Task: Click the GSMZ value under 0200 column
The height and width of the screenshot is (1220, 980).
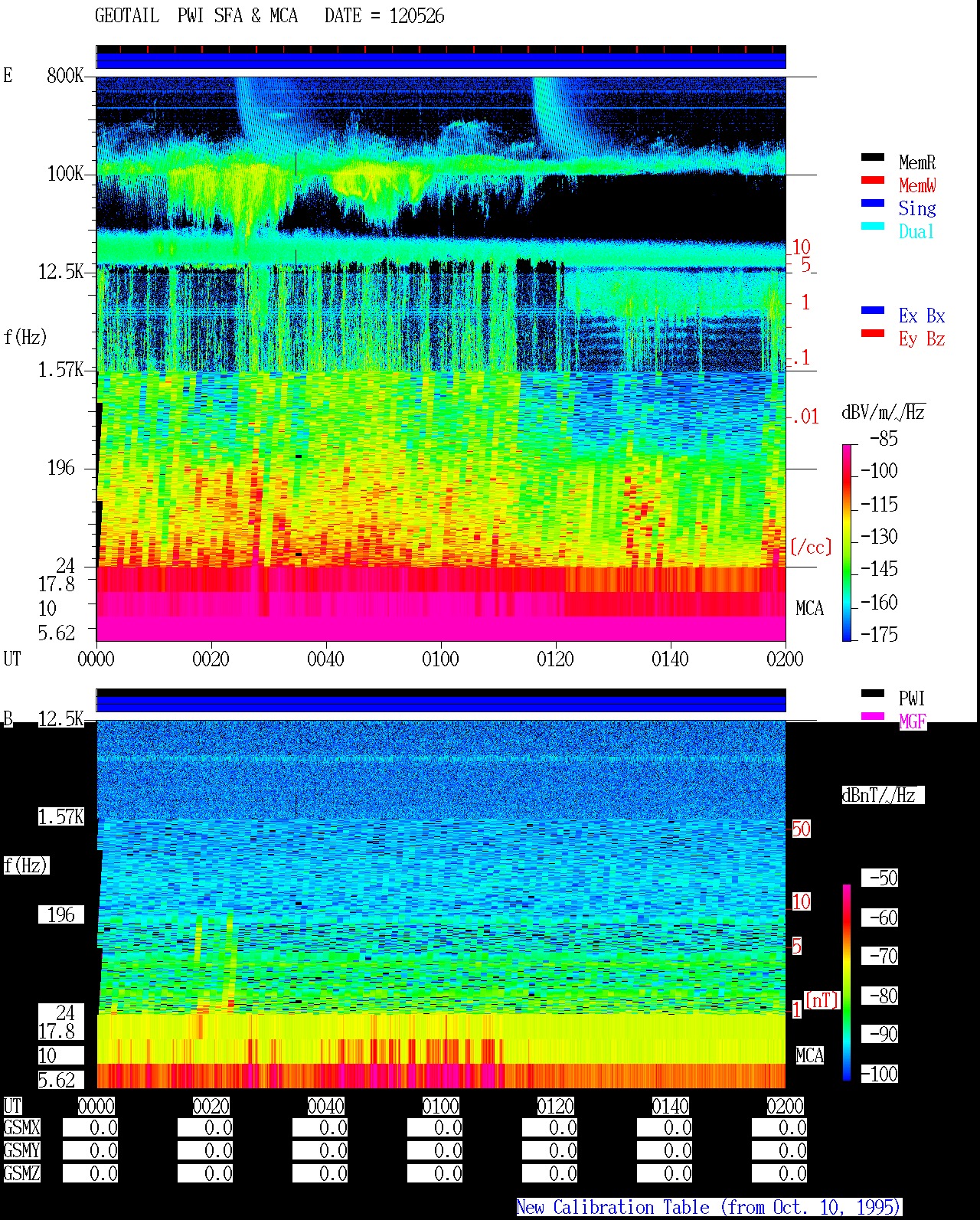Action: (779, 1173)
